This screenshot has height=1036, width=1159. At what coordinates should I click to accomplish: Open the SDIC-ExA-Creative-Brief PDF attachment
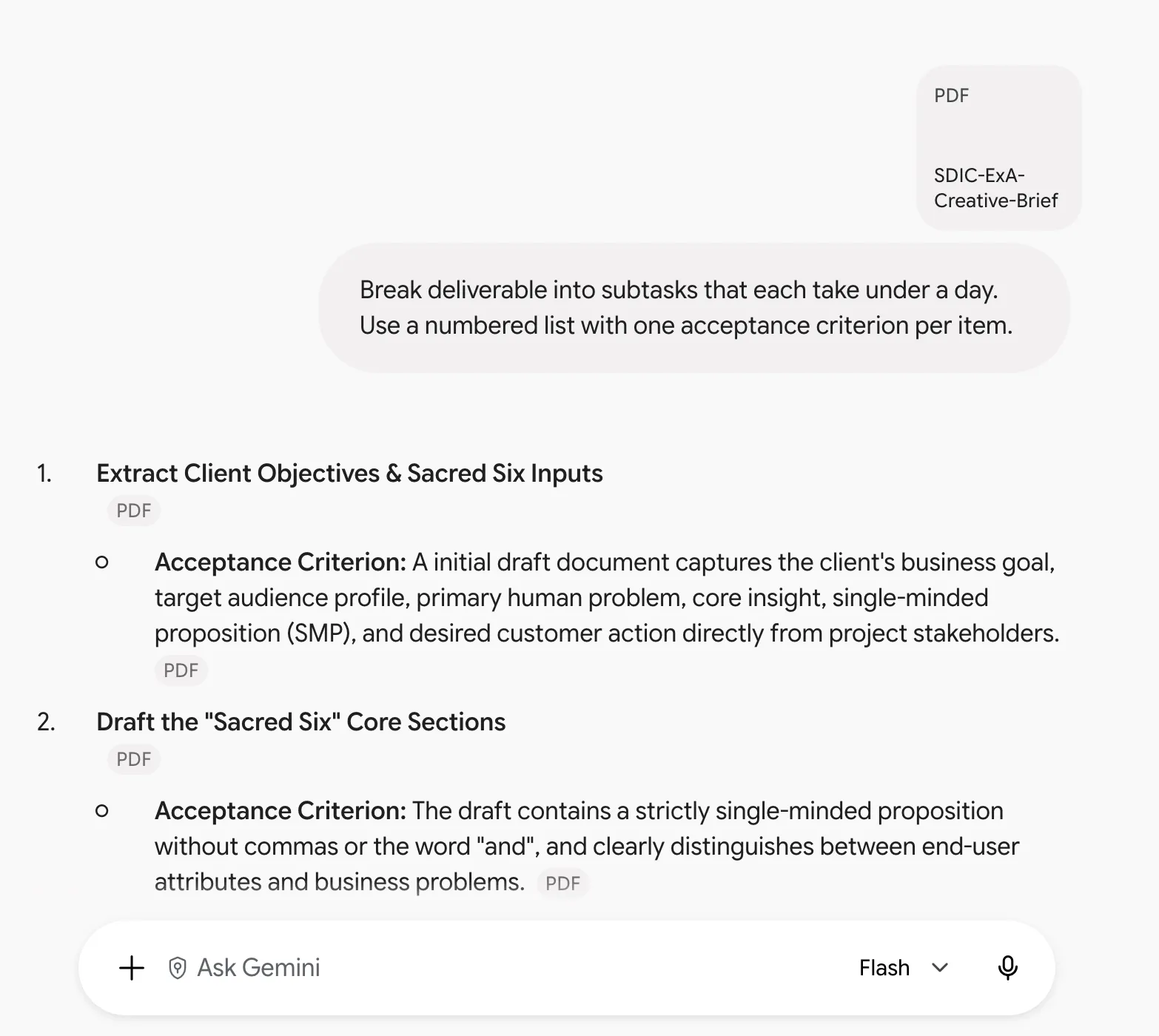(999, 148)
